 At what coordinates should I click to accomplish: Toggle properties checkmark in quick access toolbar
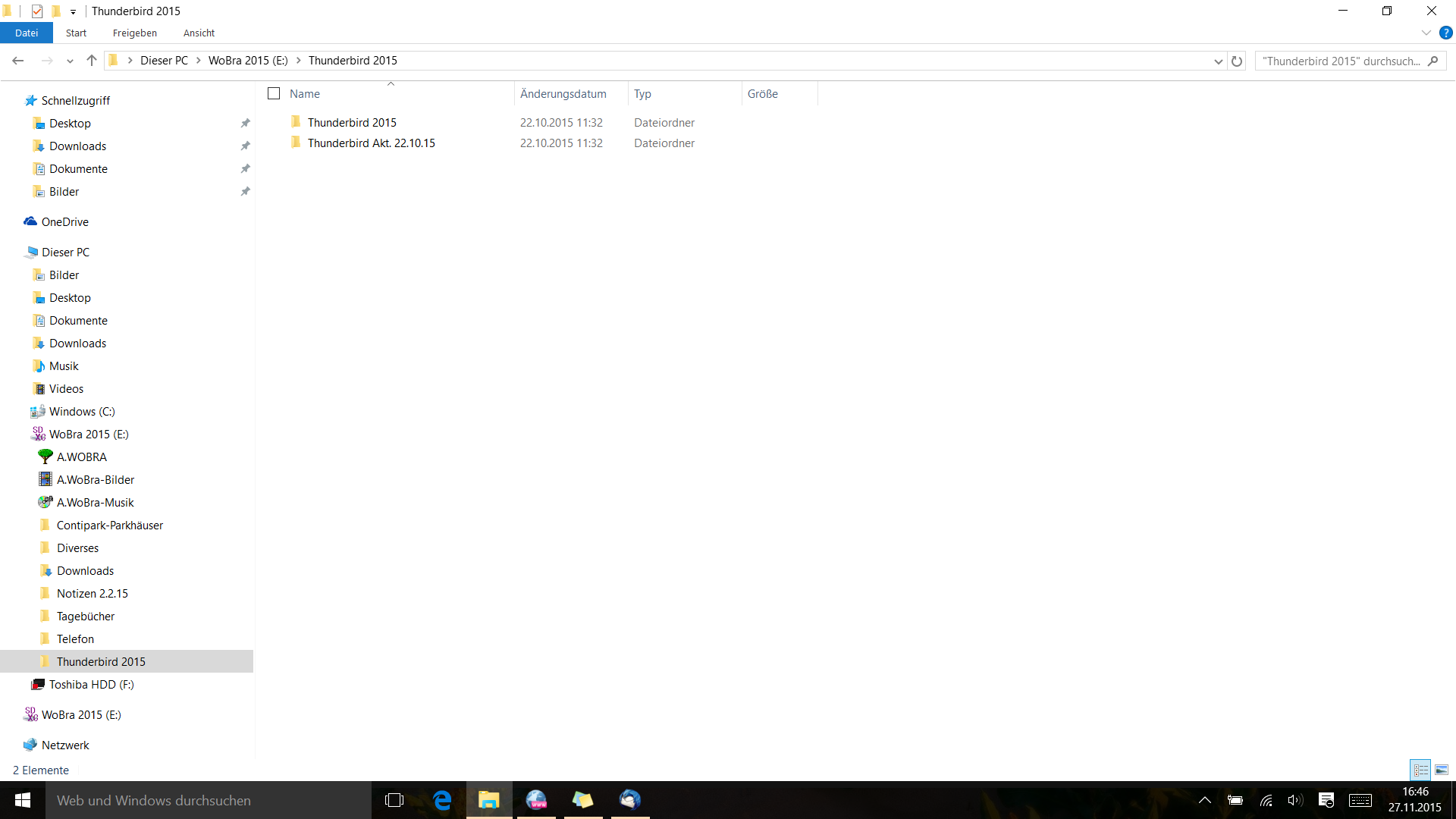click(x=37, y=11)
